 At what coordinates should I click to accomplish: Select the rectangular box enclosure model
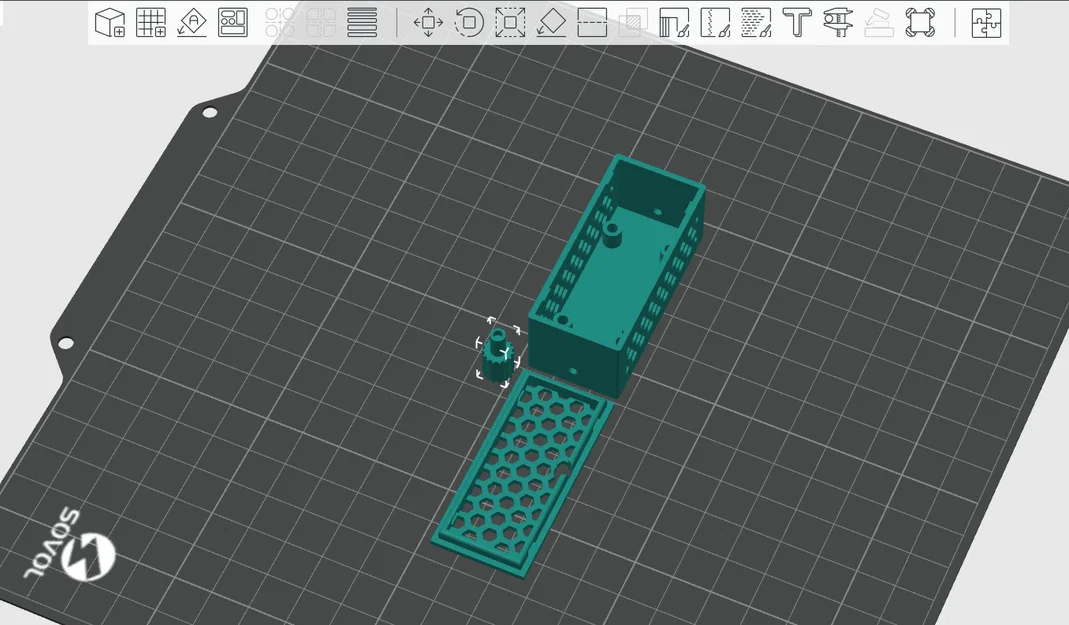click(617, 279)
